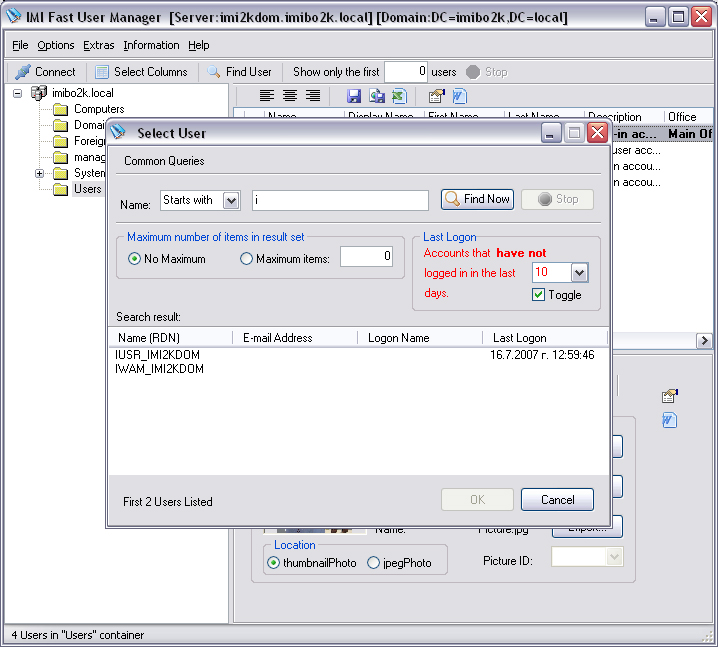Click the E-mail Address column header
The image size is (718, 647).
[295, 338]
